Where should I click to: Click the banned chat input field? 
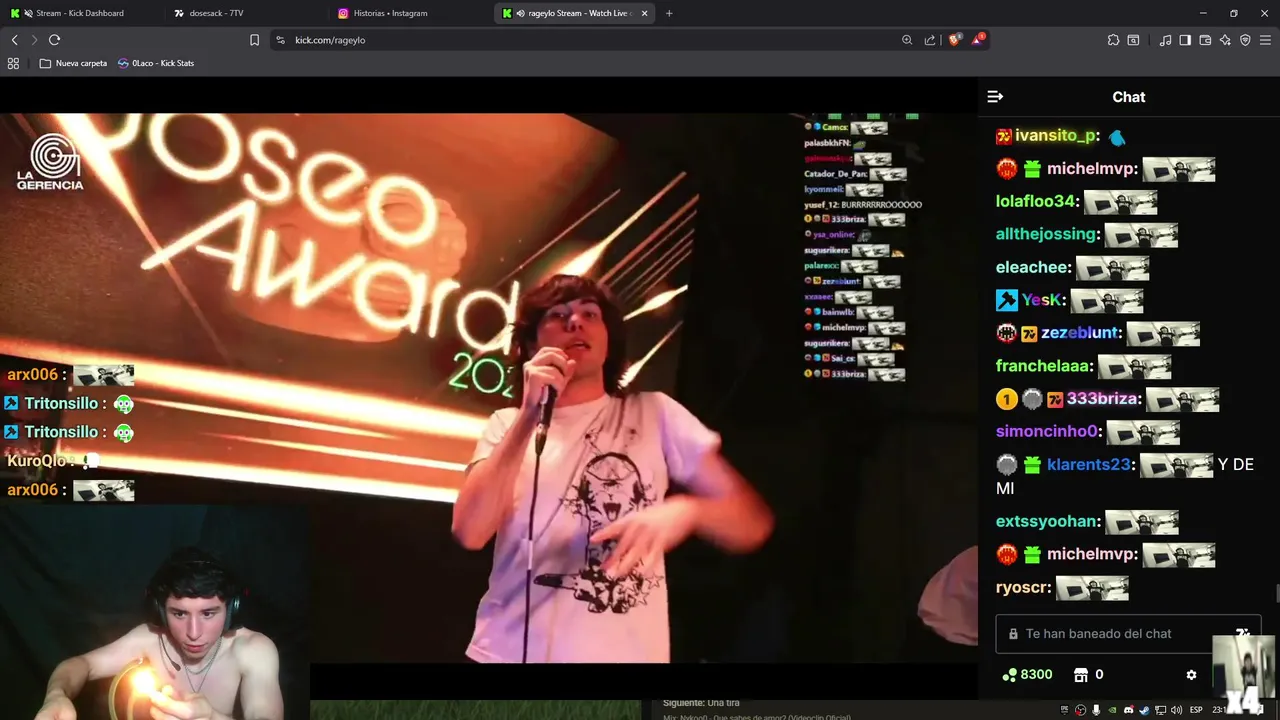1128,634
